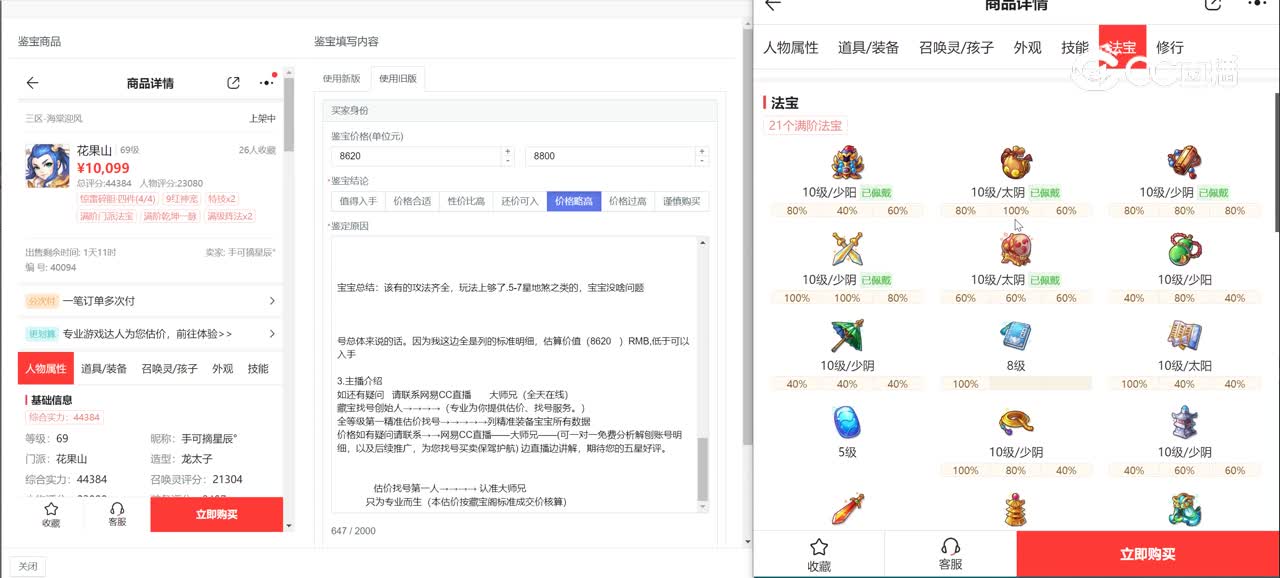
Task: Open share icon in left product header
Action: point(233,83)
